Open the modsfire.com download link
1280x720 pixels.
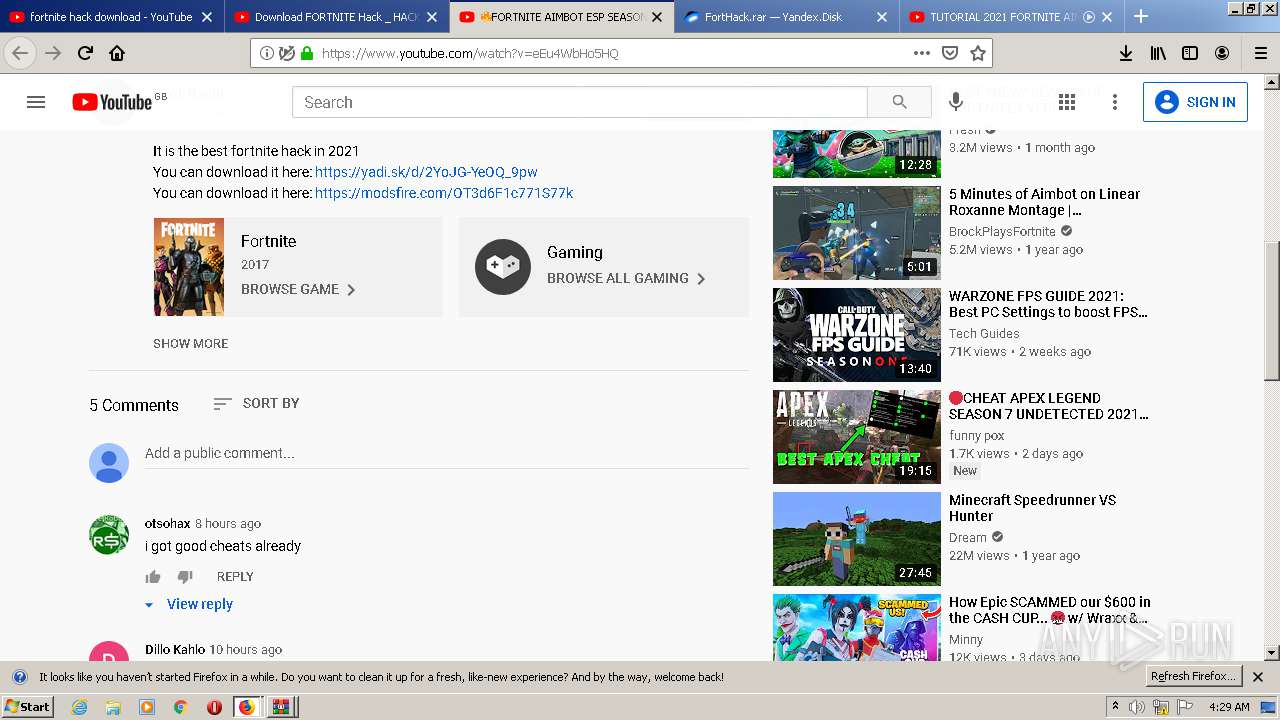click(444, 193)
